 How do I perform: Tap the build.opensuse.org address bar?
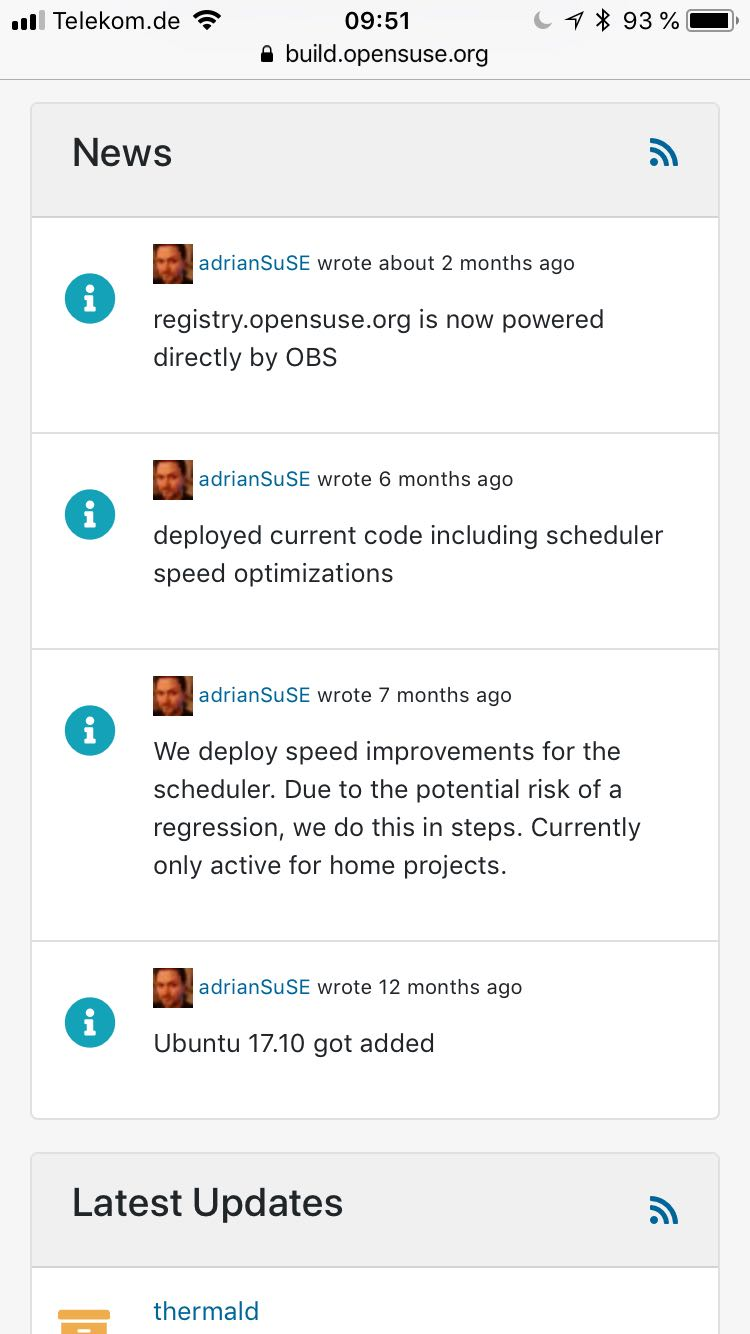[x=386, y=54]
